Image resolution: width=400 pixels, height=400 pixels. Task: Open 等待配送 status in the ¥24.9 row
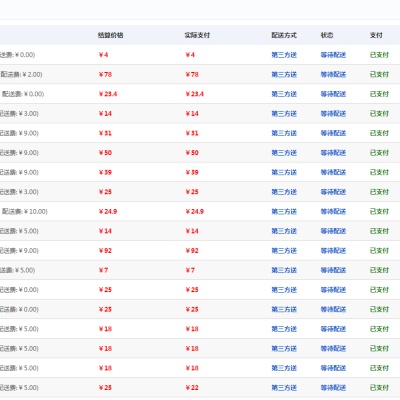tap(333, 211)
